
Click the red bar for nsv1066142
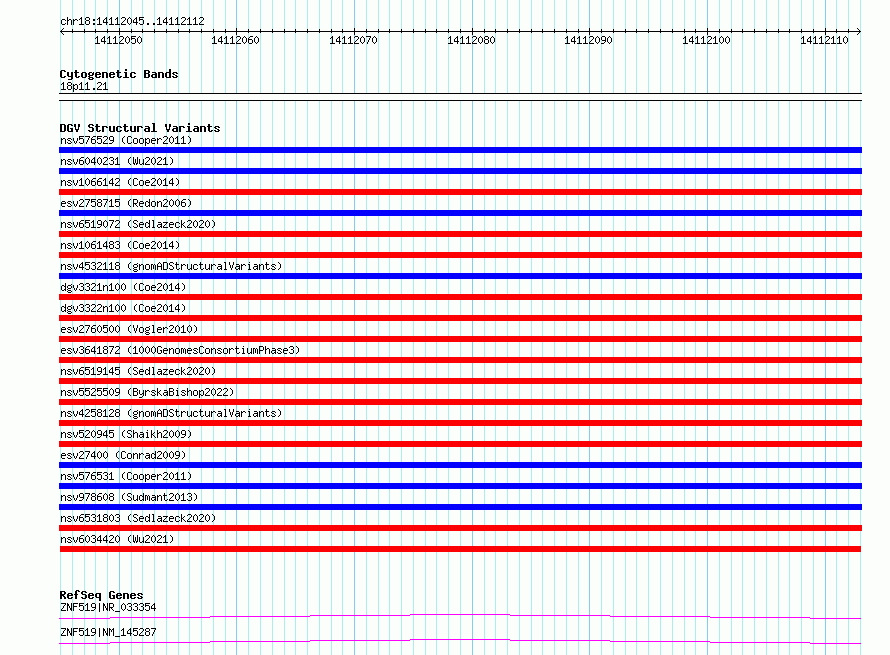tap(460, 192)
